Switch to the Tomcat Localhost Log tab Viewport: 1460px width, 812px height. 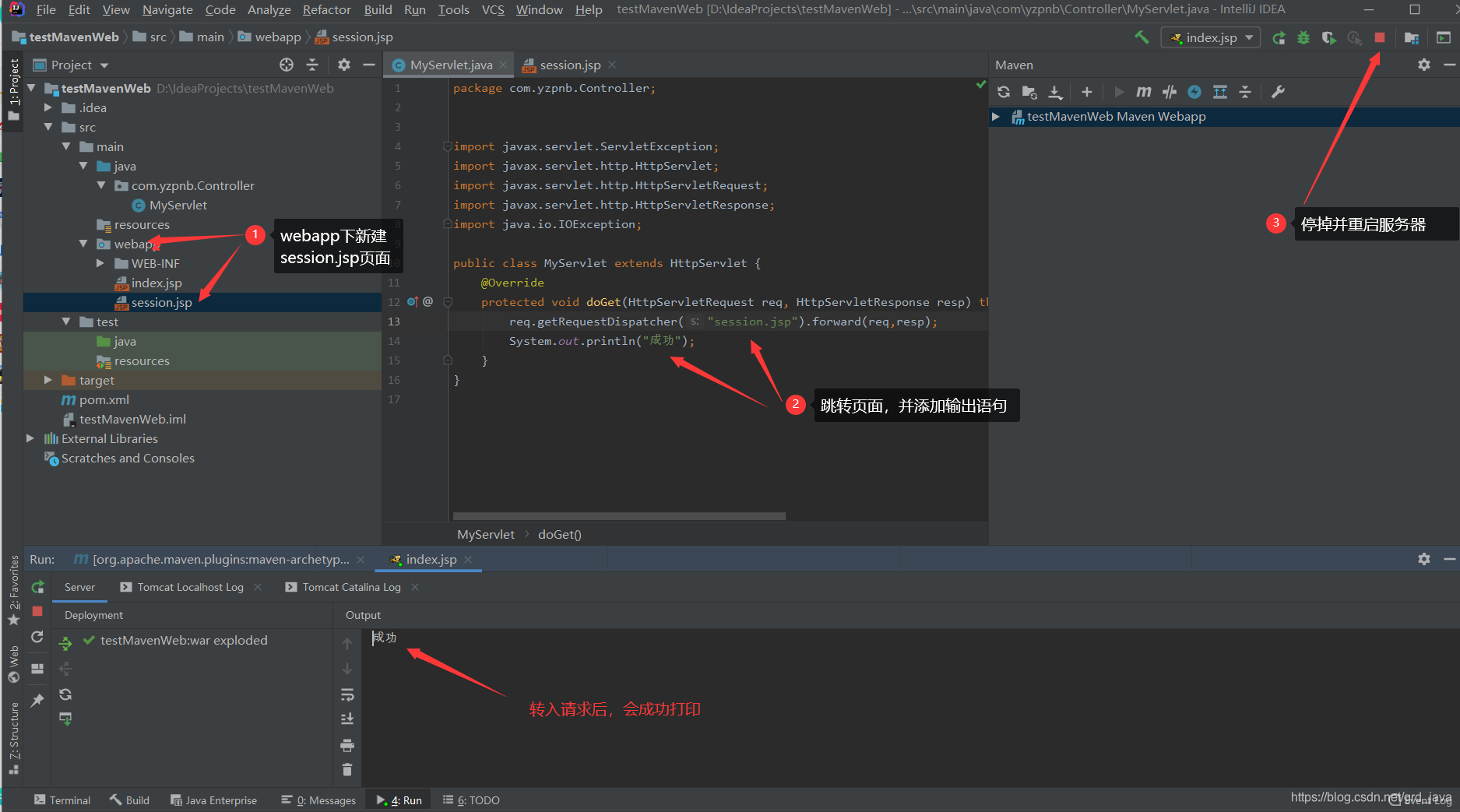(x=190, y=587)
